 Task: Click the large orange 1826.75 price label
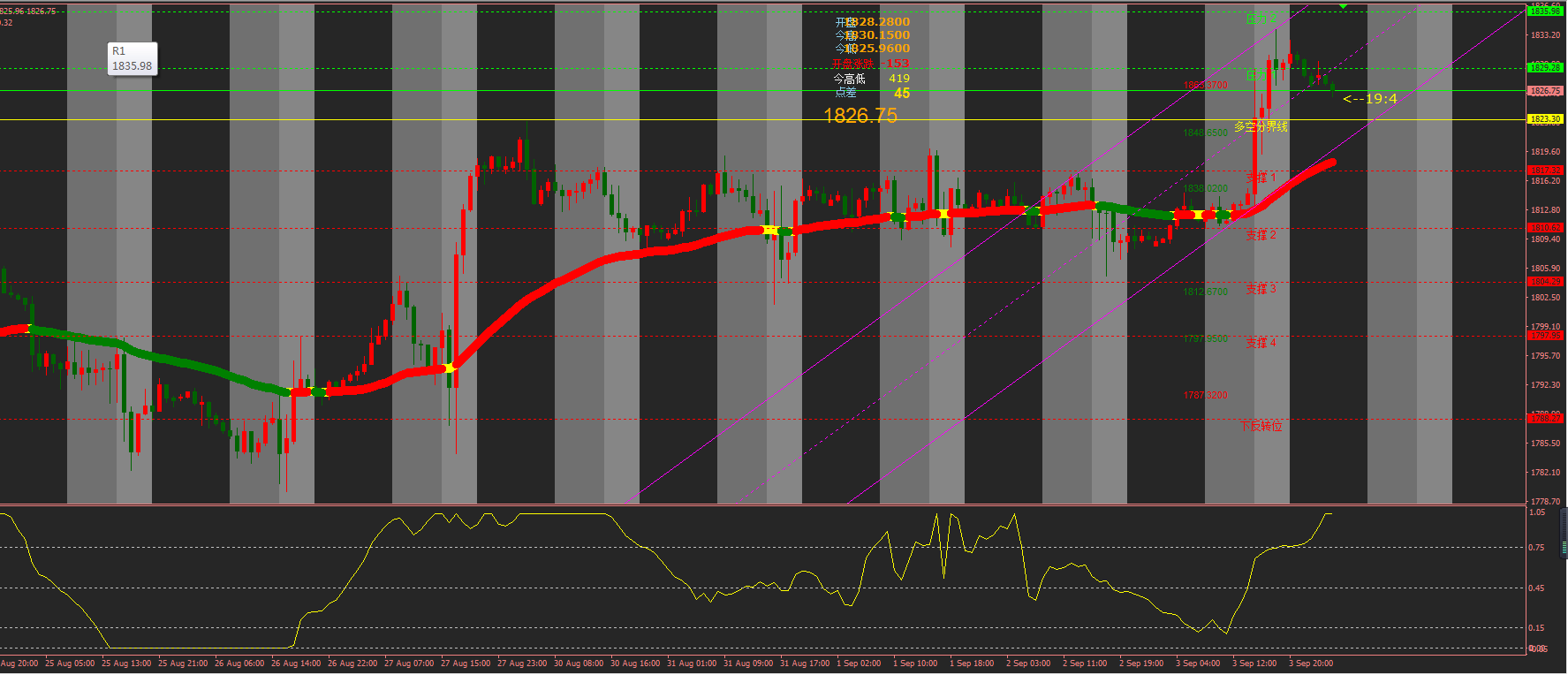(x=860, y=116)
